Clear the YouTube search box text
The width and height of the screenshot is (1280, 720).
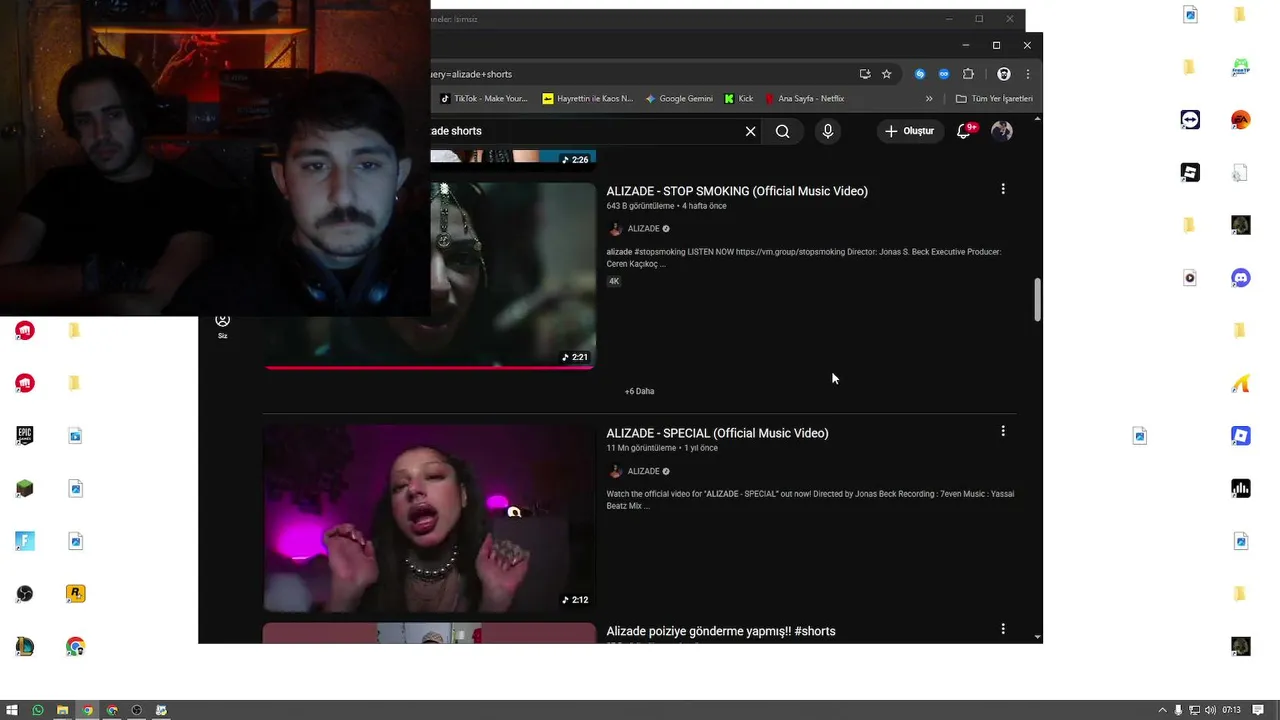pos(750,131)
